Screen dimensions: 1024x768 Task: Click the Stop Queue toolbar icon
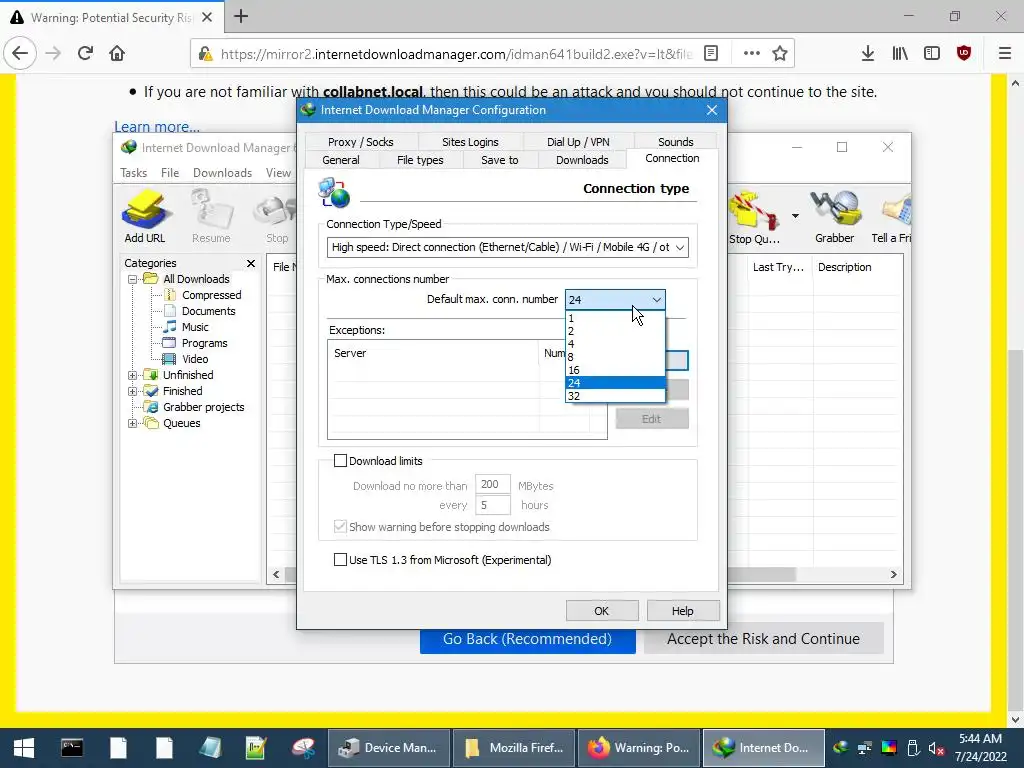pos(754,217)
